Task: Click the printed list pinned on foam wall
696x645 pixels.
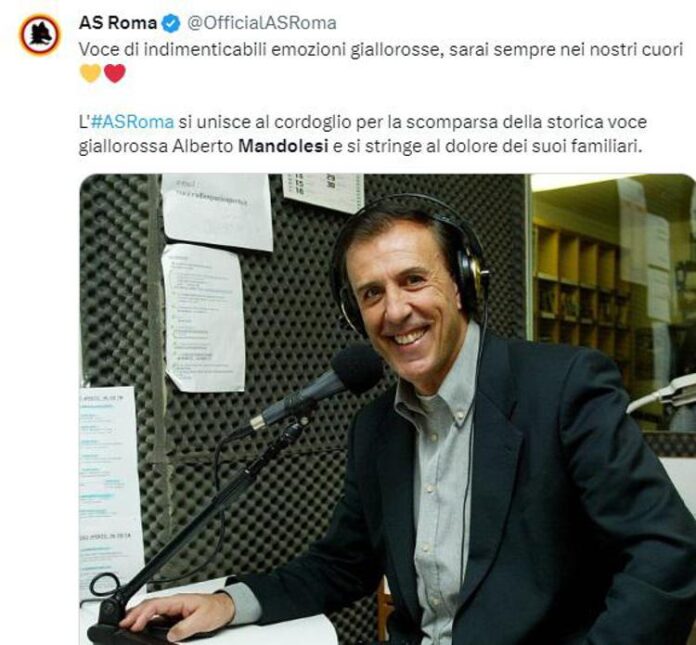Action: point(203,318)
